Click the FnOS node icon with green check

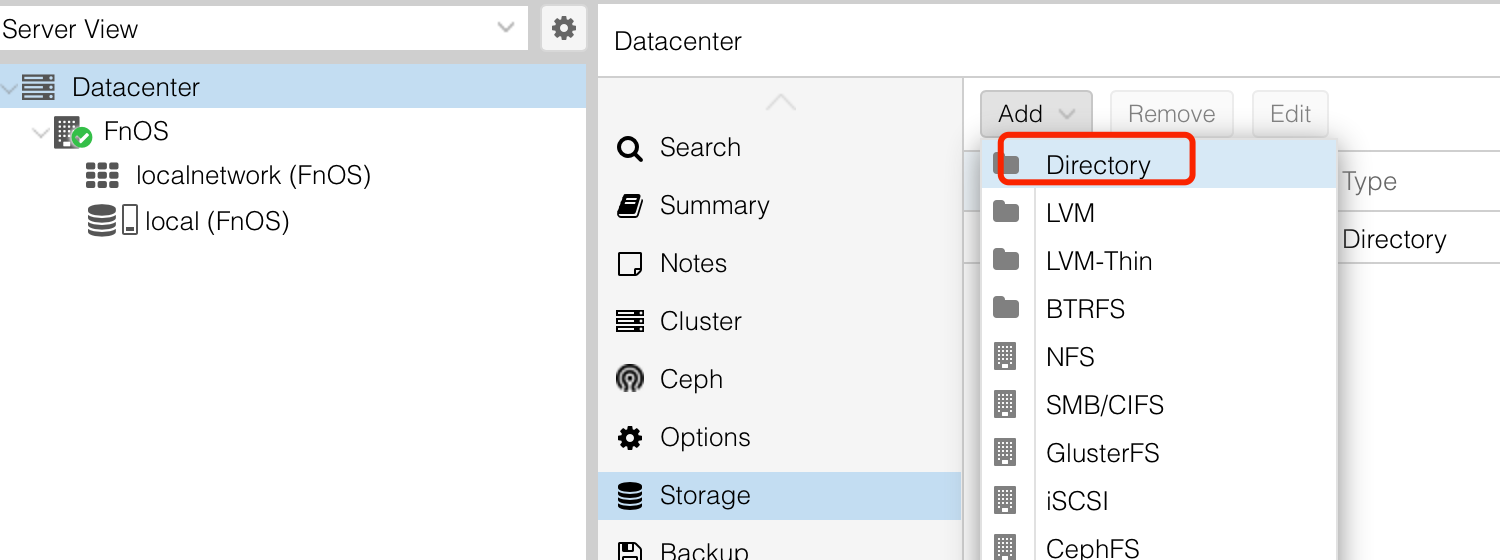[x=72, y=132]
